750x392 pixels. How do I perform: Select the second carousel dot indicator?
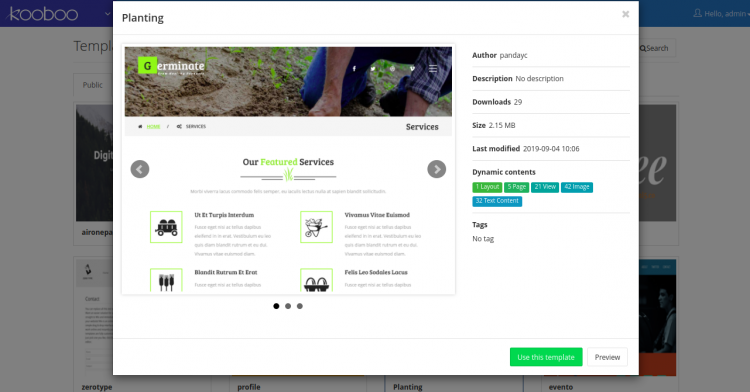coord(288,306)
